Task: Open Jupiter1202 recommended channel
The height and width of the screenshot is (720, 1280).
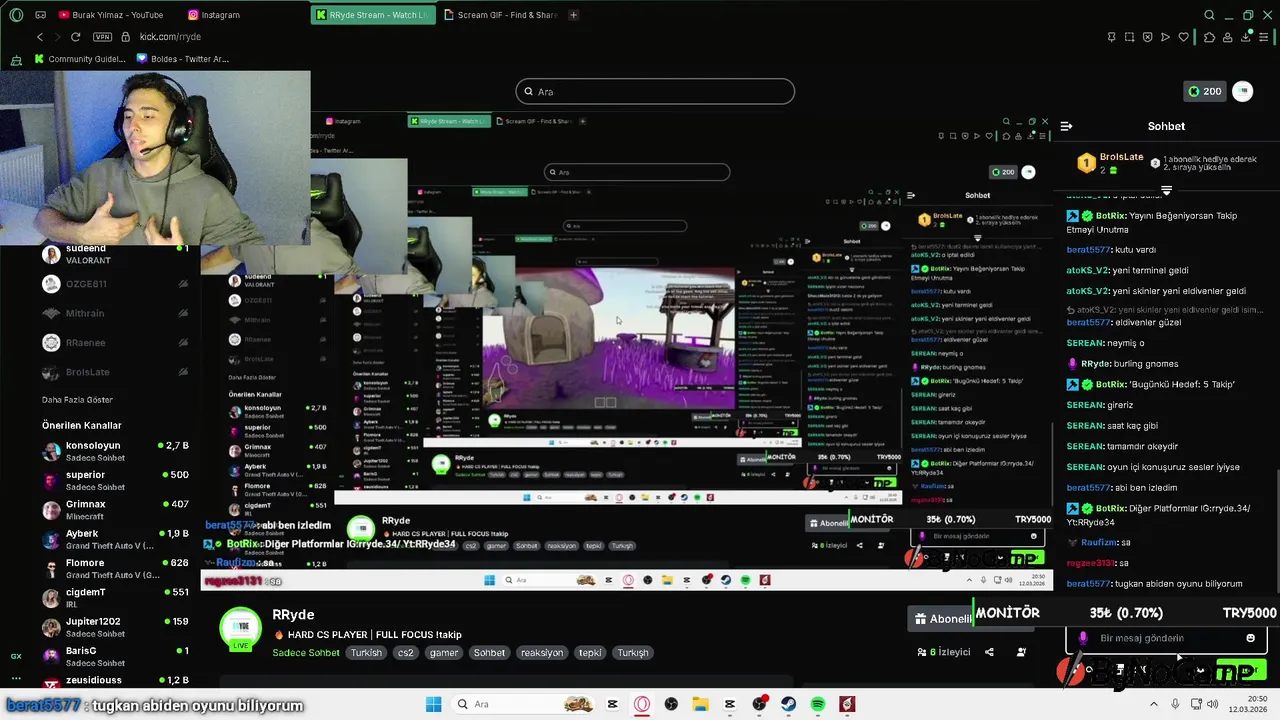Action: 115,627
